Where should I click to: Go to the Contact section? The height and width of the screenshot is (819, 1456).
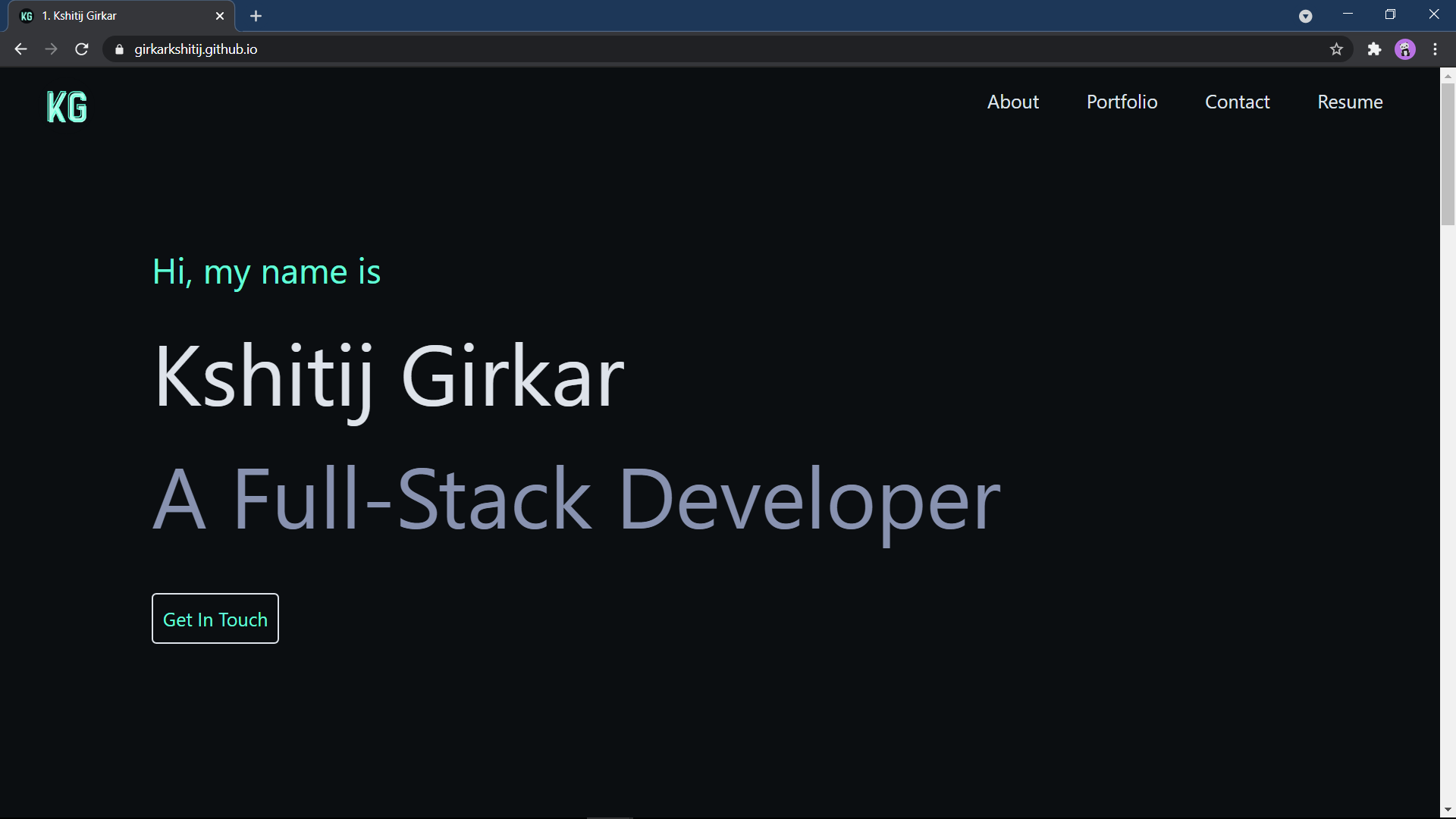[x=1237, y=101]
